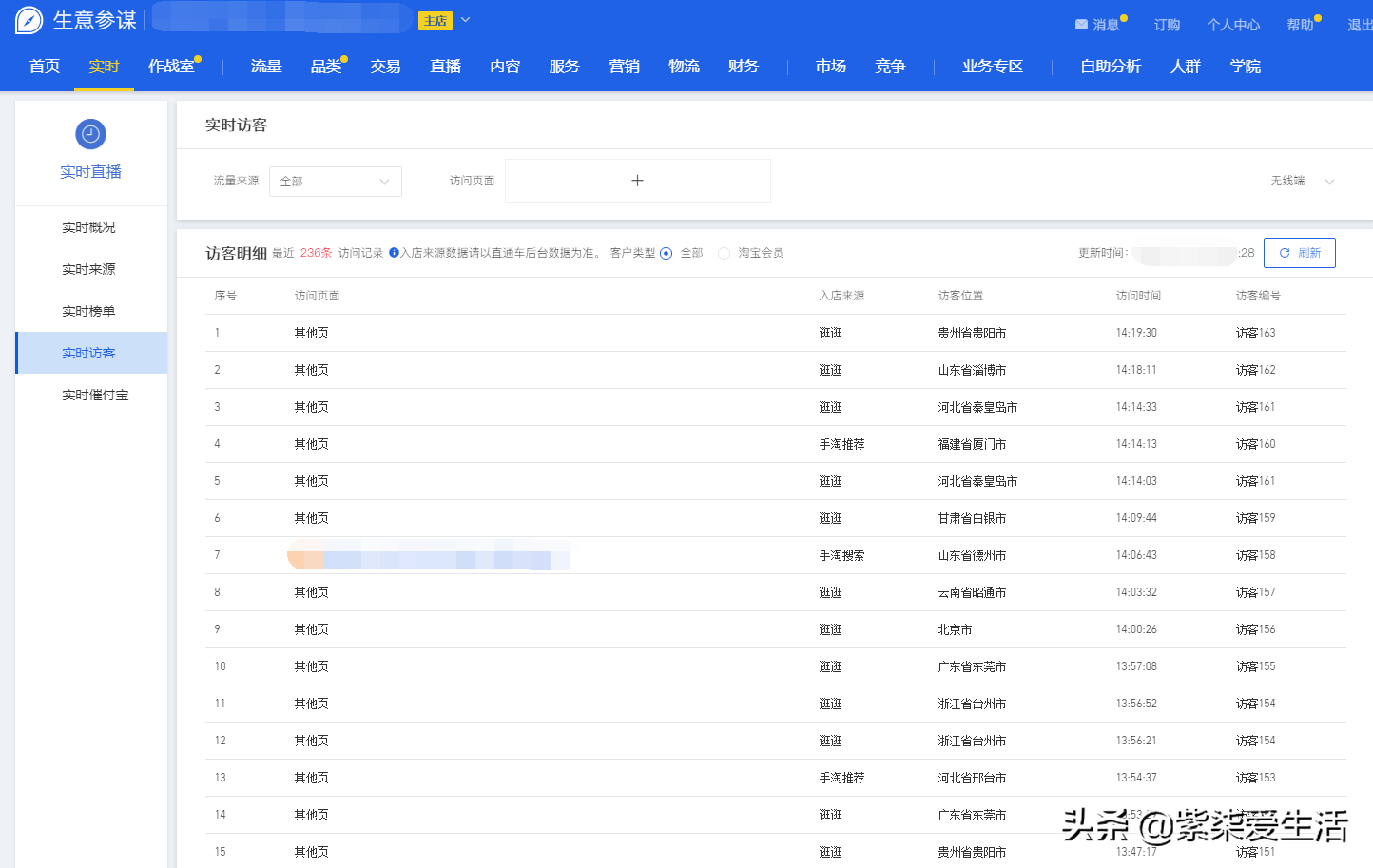The image size is (1373, 868).
Task: Open the 服务 tab
Action: (564, 67)
